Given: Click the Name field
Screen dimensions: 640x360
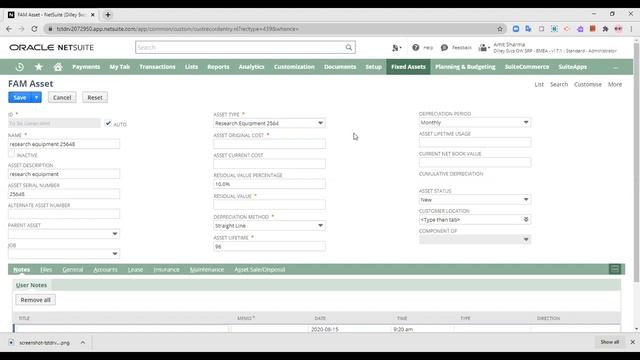Looking at the screenshot, I should coord(64,144).
